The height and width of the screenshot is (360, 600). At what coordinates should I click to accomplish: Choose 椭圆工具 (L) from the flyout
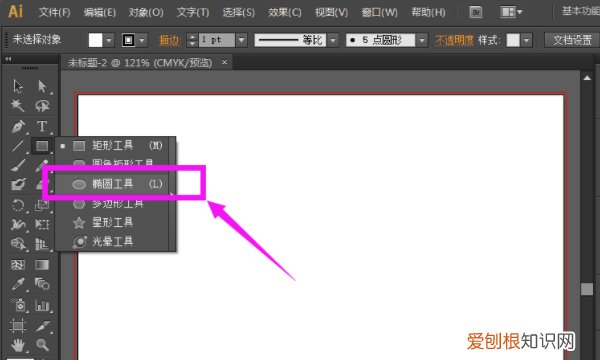click(x=112, y=184)
